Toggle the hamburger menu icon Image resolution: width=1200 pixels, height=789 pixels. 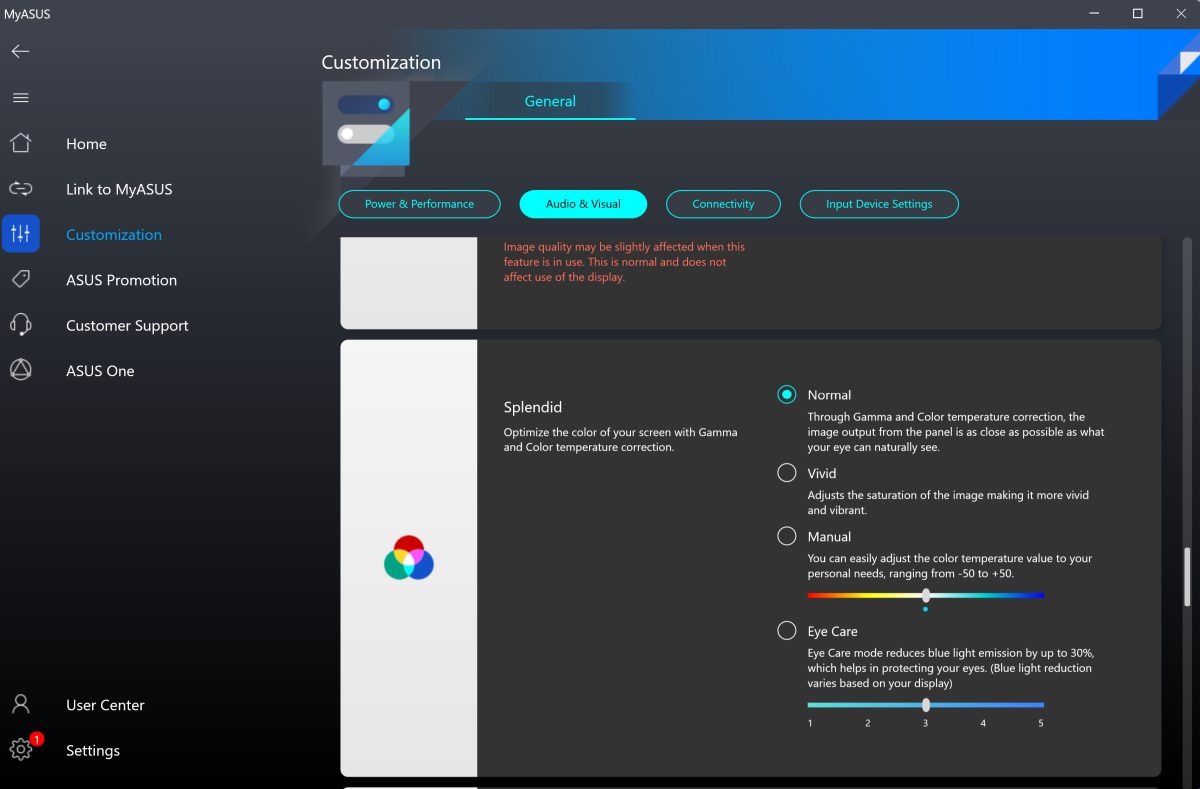20,98
